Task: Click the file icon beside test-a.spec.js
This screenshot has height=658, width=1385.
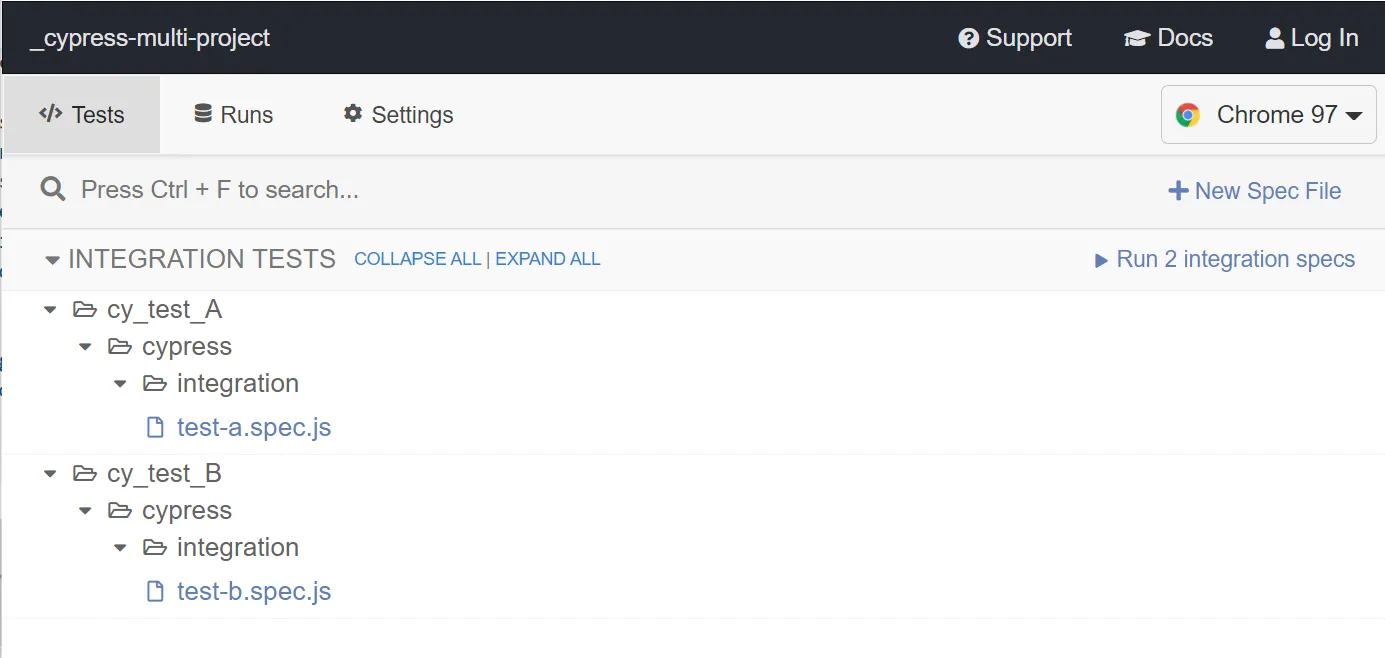Action: click(x=155, y=428)
